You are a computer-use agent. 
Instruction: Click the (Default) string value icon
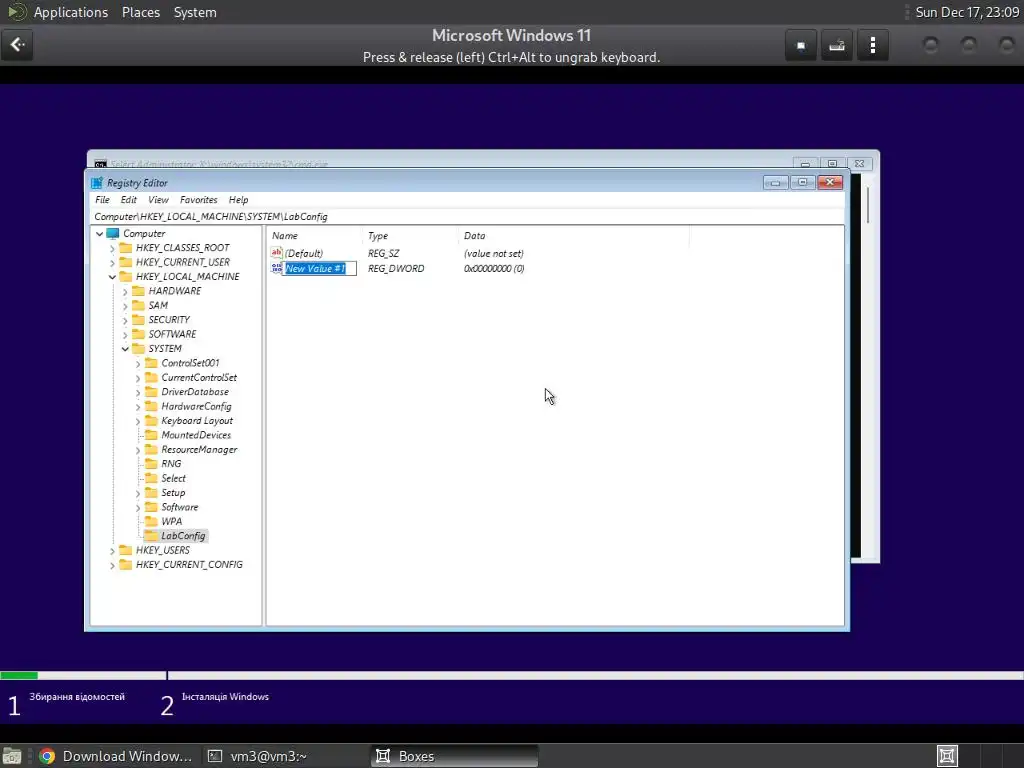[276, 253]
